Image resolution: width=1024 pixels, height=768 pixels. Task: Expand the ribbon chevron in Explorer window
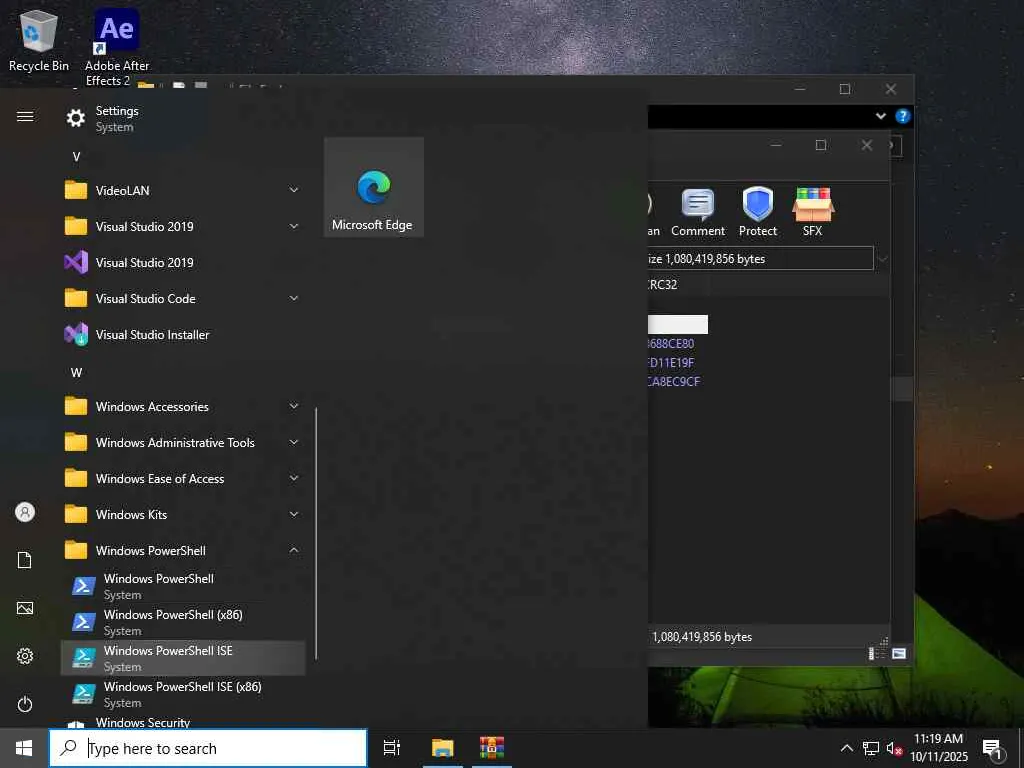coord(880,116)
